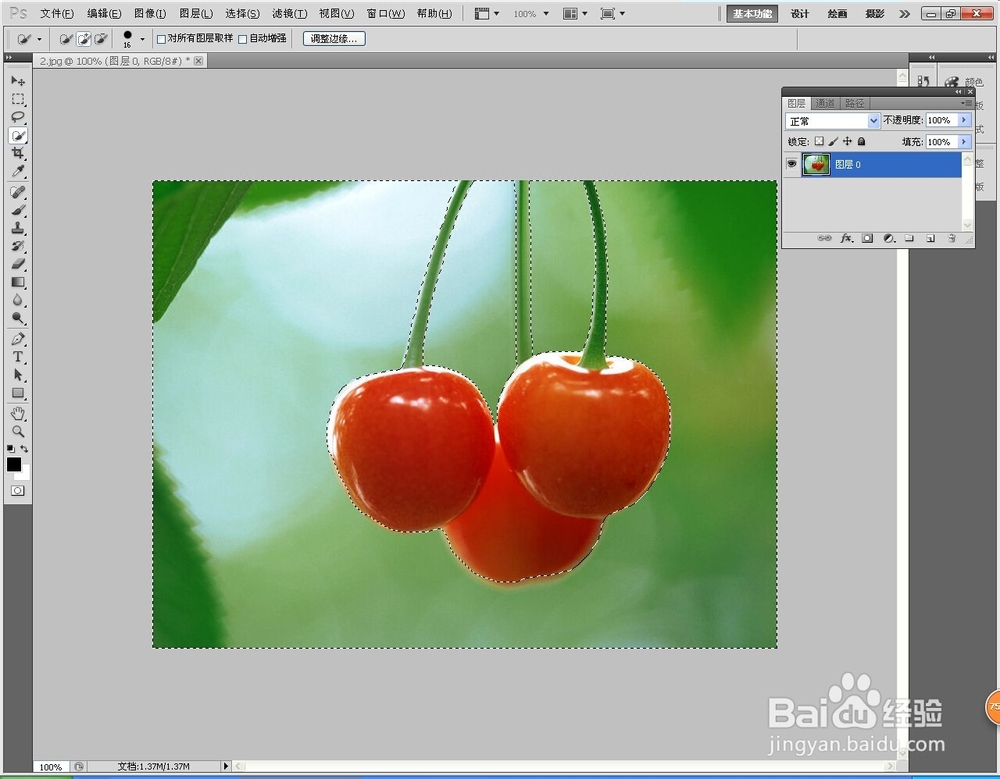Open the Layers panel options menu
This screenshot has width=1000, height=779.
967,103
